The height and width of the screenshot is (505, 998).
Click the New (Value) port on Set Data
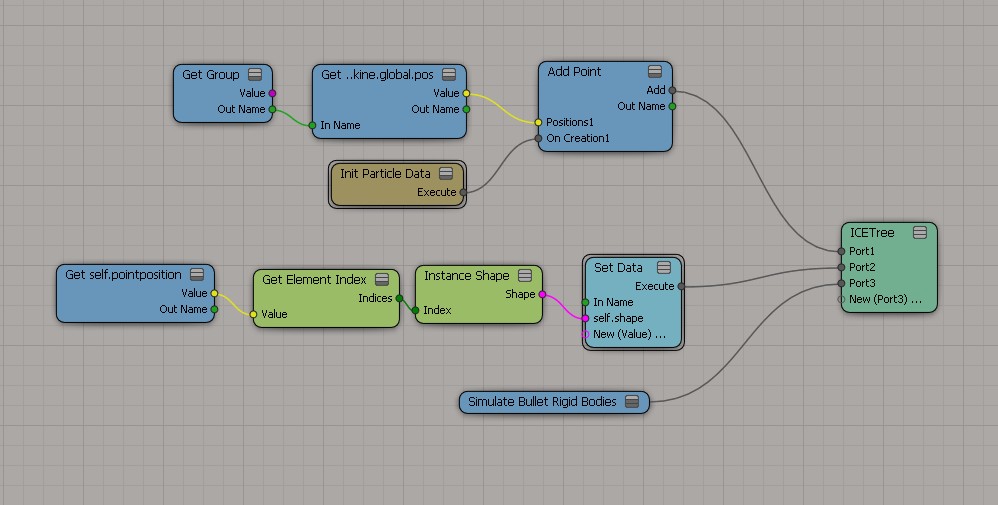(x=585, y=334)
